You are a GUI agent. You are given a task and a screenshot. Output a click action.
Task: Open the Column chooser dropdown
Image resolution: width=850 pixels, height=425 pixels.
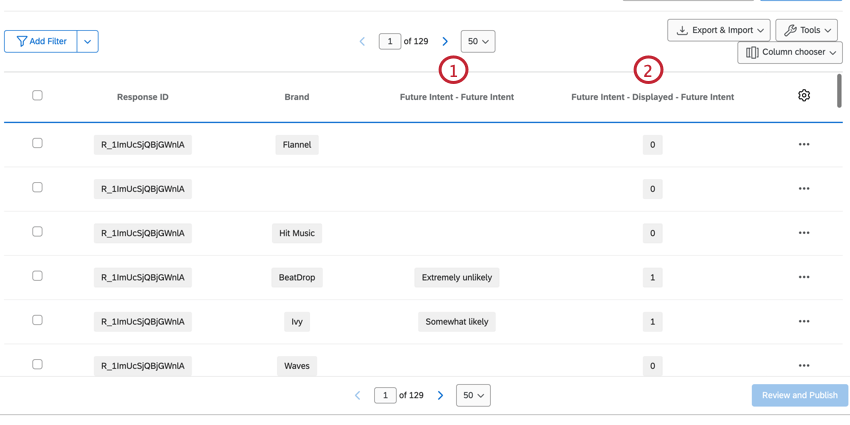(x=789, y=52)
